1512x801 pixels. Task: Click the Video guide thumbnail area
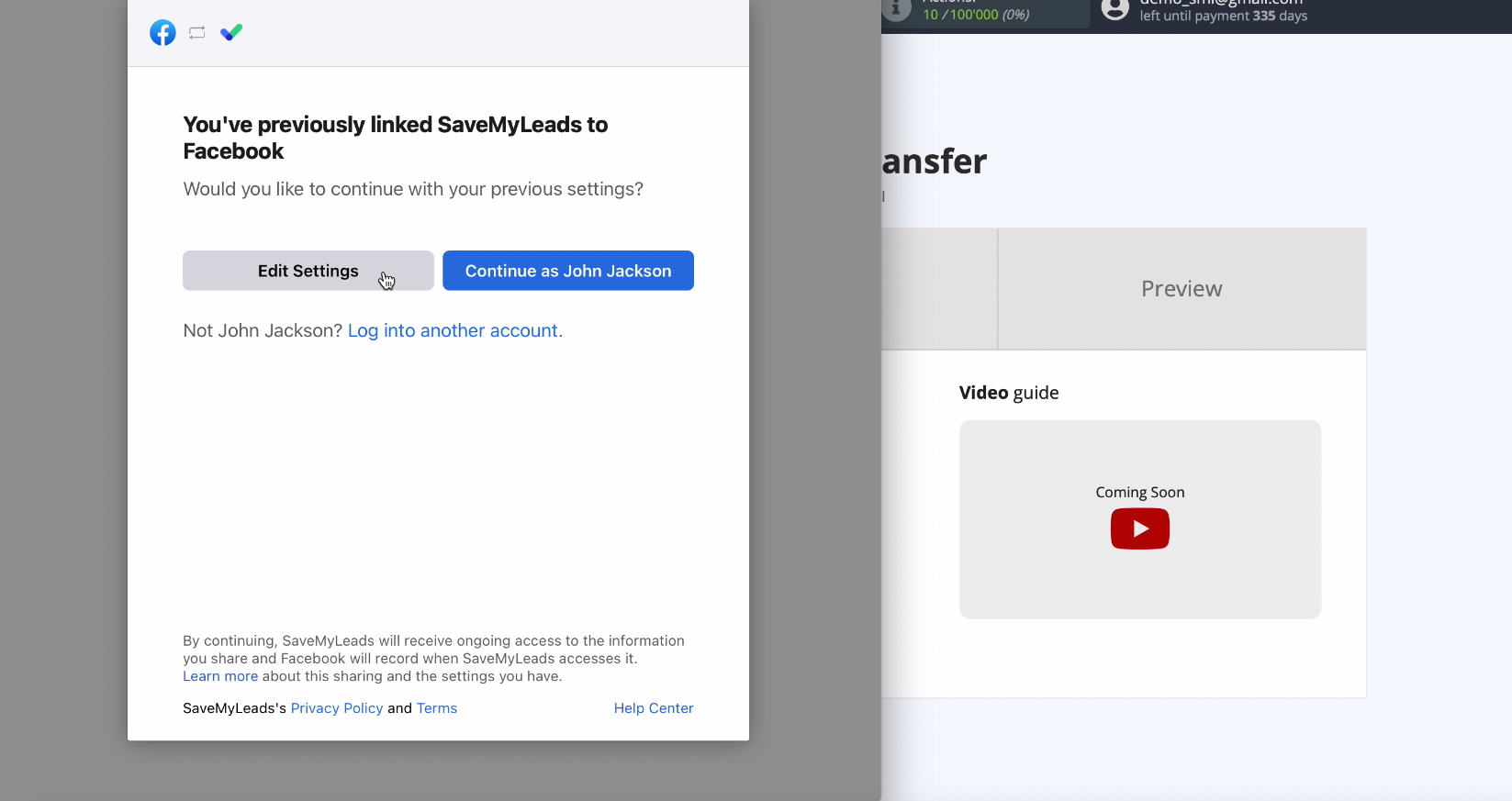[x=1139, y=519]
